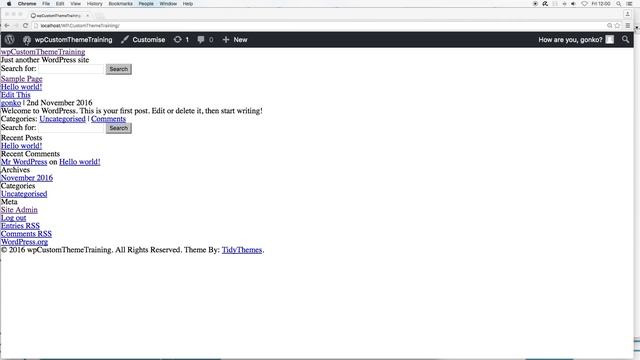640x360 pixels.
Task: Open the WordPress.org link
Action: [x=24, y=242]
